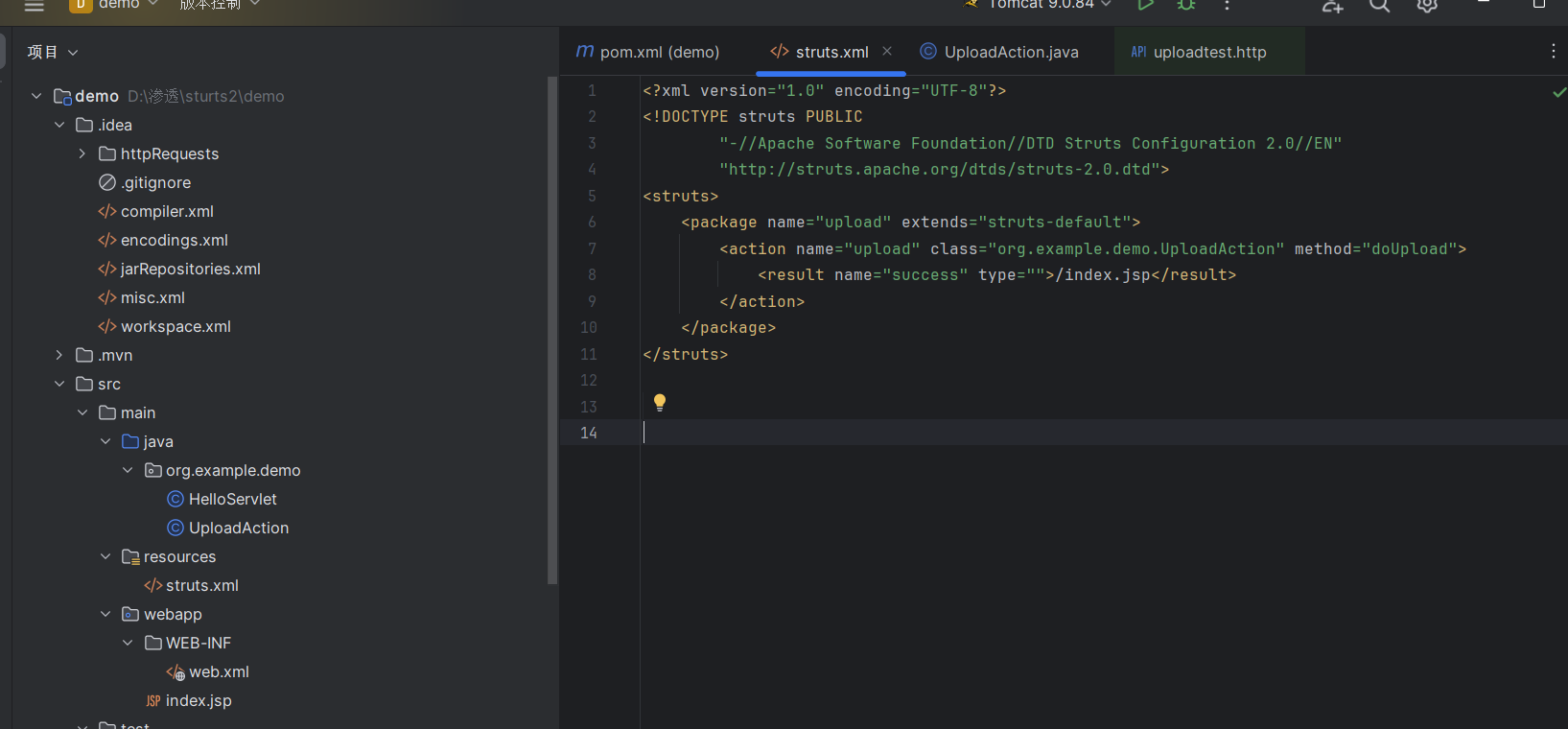The image size is (1568, 729).
Task: Click the no-problems checkmark indicator
Action: click(1559, 92)
